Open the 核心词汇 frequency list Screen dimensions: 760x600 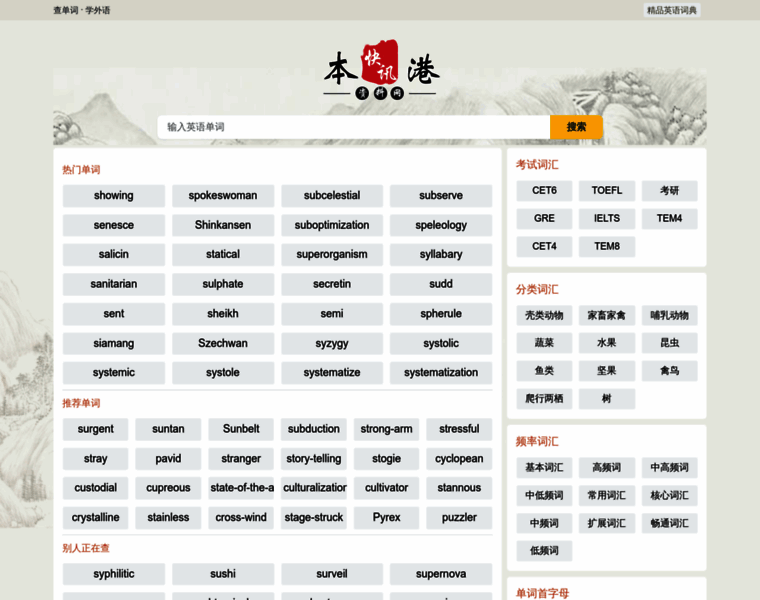pyautogui.click(x=669, y=496)
